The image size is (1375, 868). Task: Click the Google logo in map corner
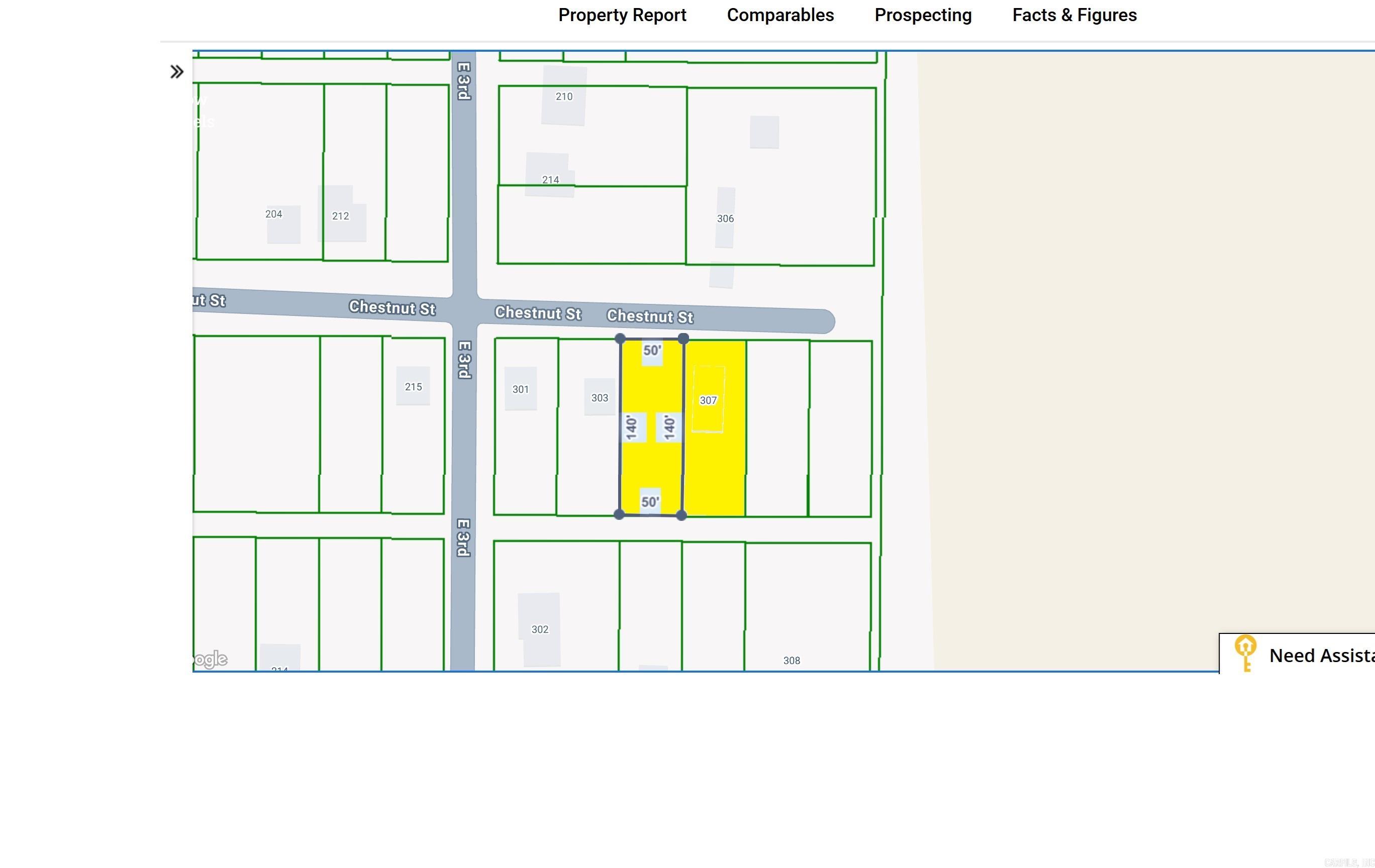click(208, 659)
